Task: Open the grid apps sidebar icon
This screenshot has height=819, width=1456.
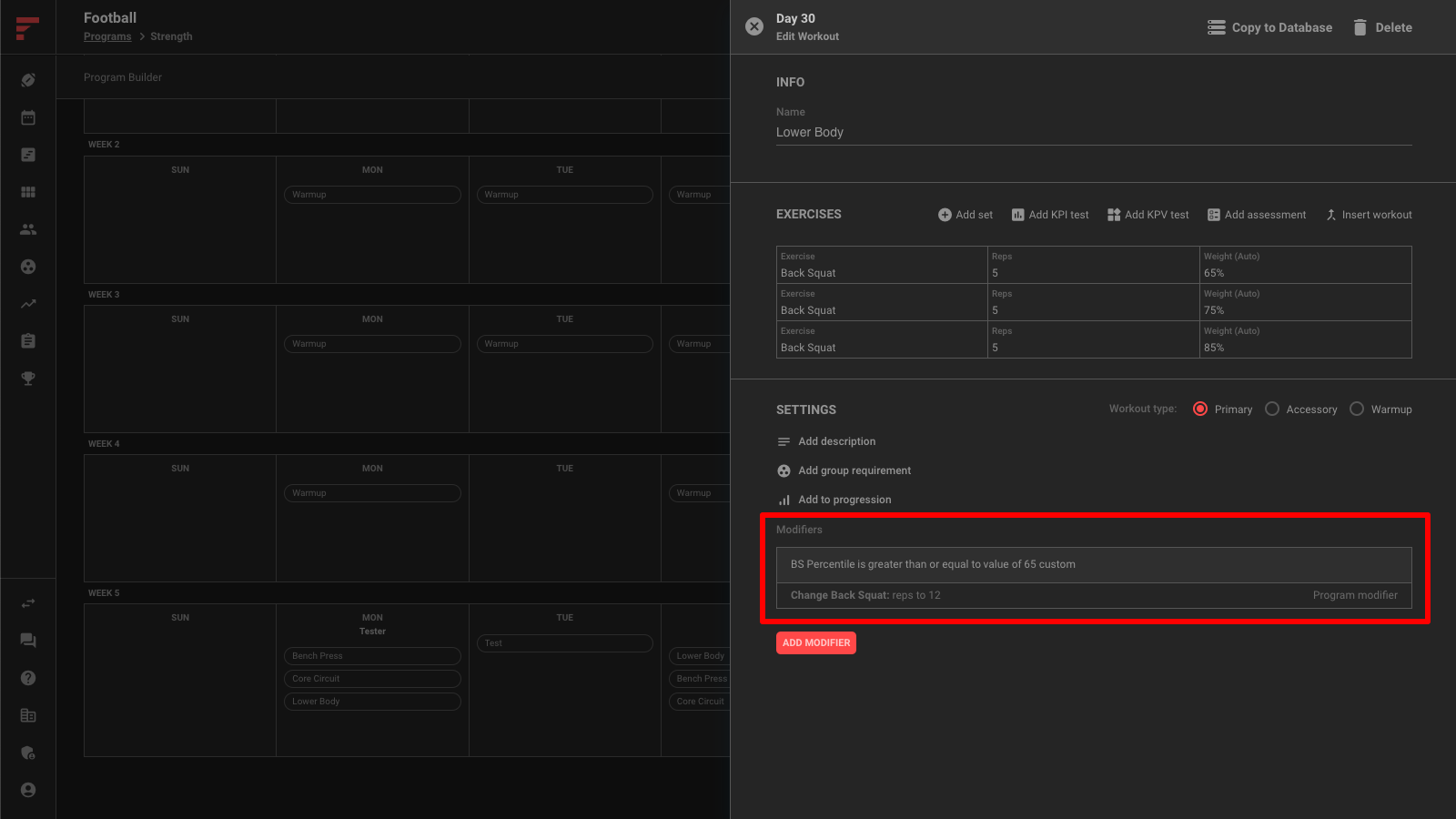Action: [28, 192]
